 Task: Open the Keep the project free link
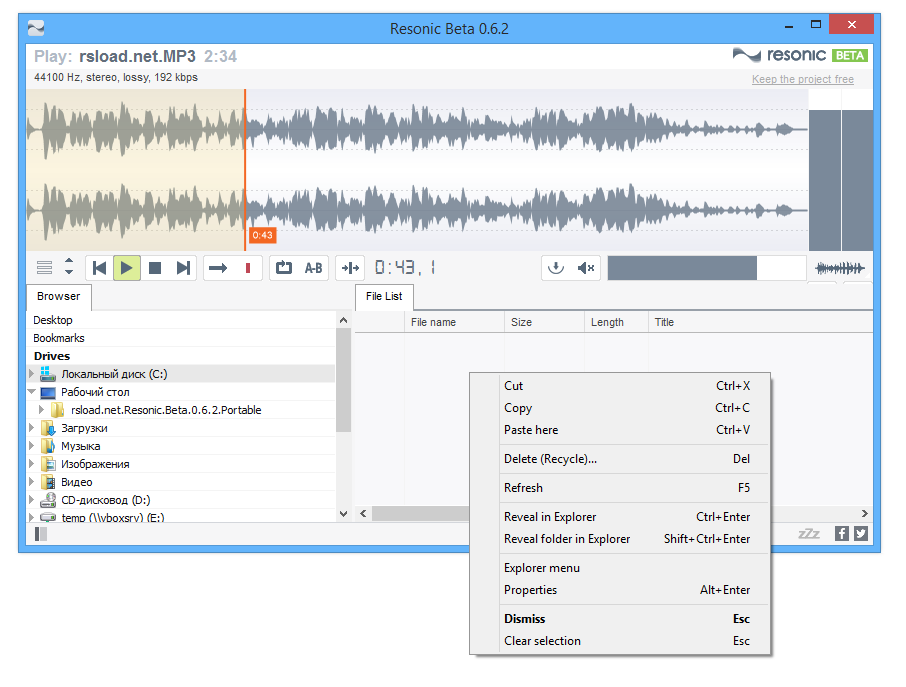click(803, 79)
